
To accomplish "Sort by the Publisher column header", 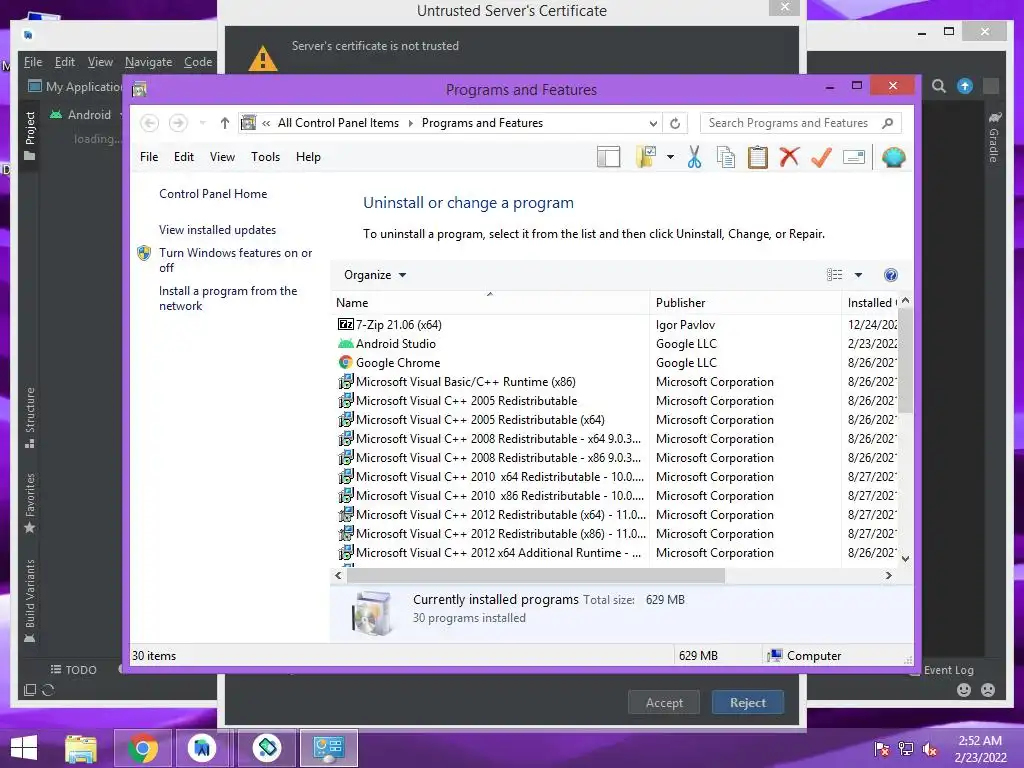I will click(745, 302).
